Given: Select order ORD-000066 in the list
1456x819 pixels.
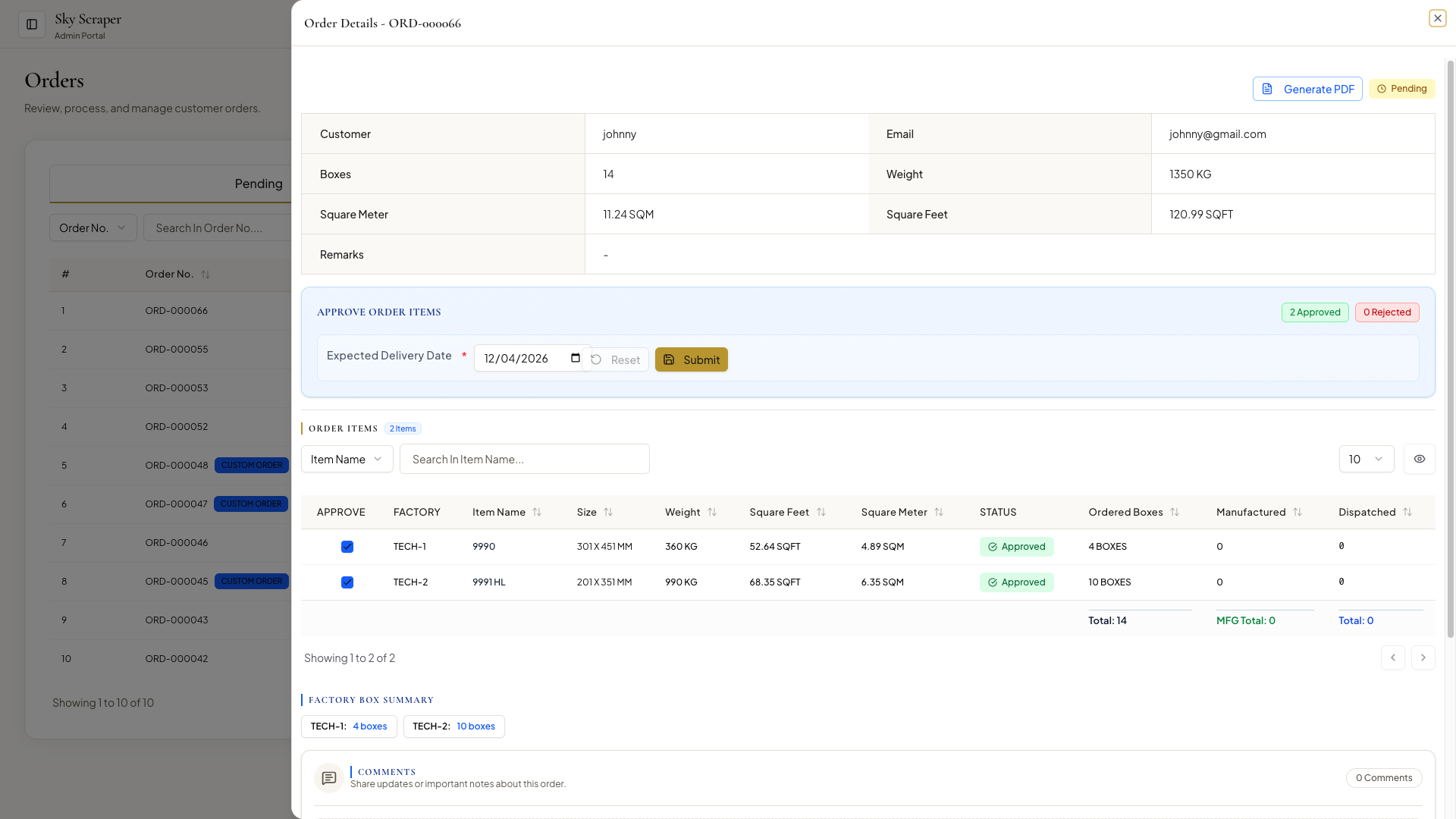Looking at the screenshot, I should [x=177, y=311].
